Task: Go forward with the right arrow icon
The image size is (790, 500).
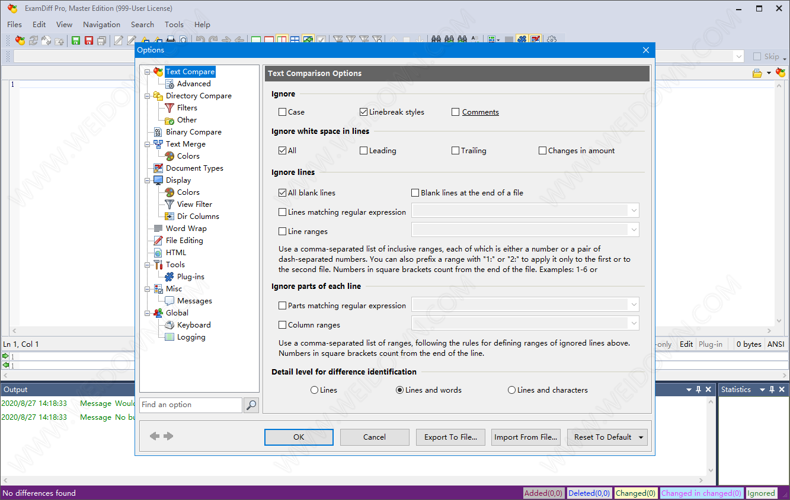Action: click(168, 436)
